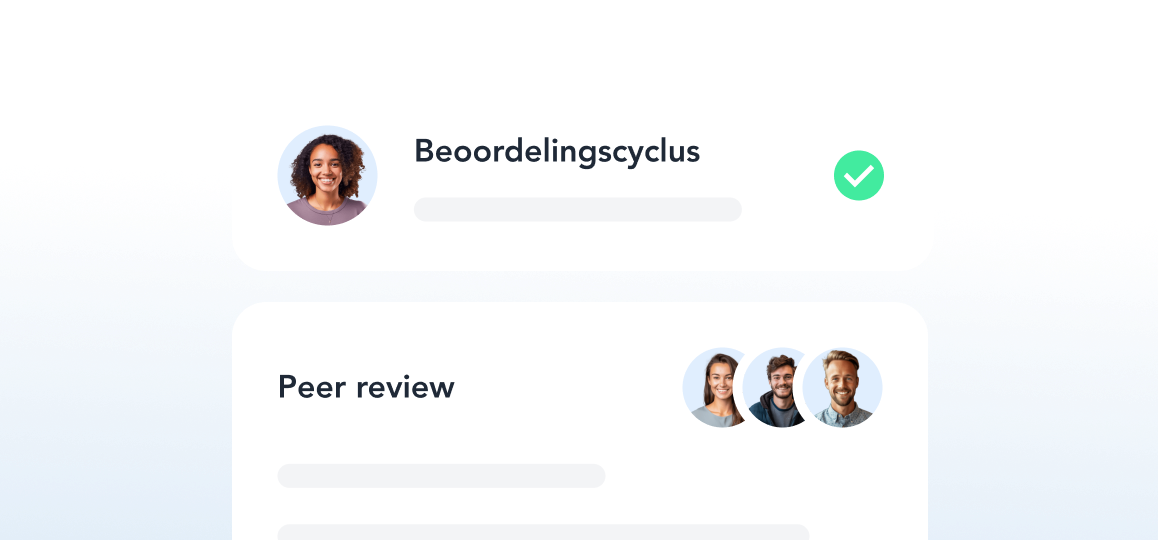Click the Peer review heading
Image resolution: width=1158 pixels, height=540 pixels.
[366, 387]
